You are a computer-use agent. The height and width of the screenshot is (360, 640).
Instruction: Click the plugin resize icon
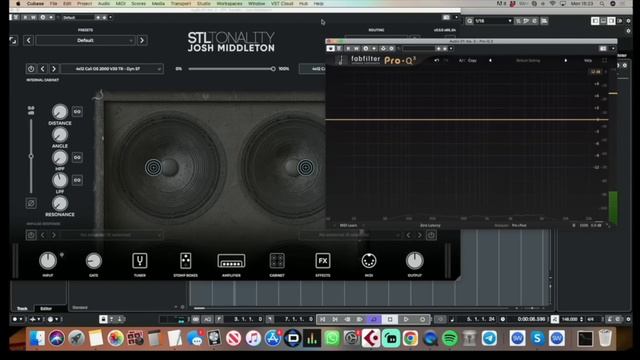(x=13, y=40)
